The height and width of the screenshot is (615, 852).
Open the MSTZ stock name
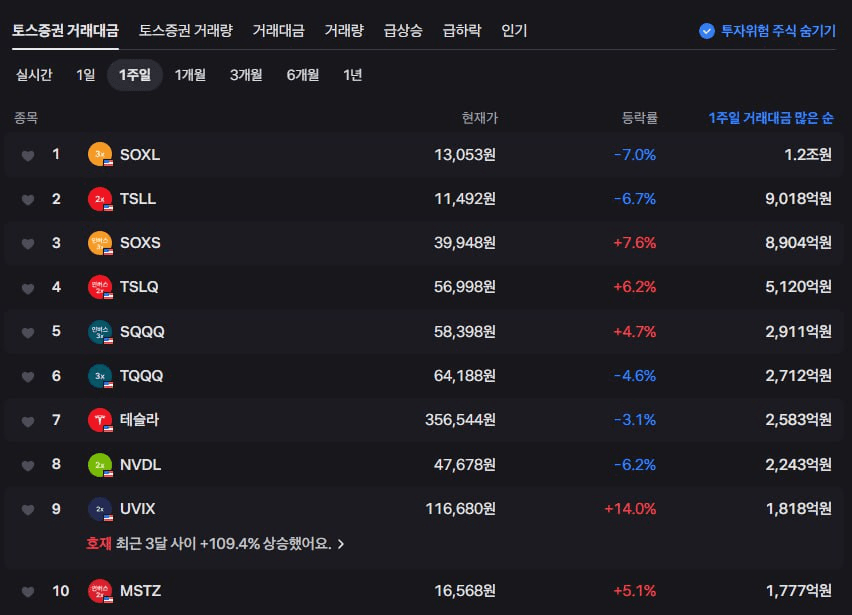(140, 591)
